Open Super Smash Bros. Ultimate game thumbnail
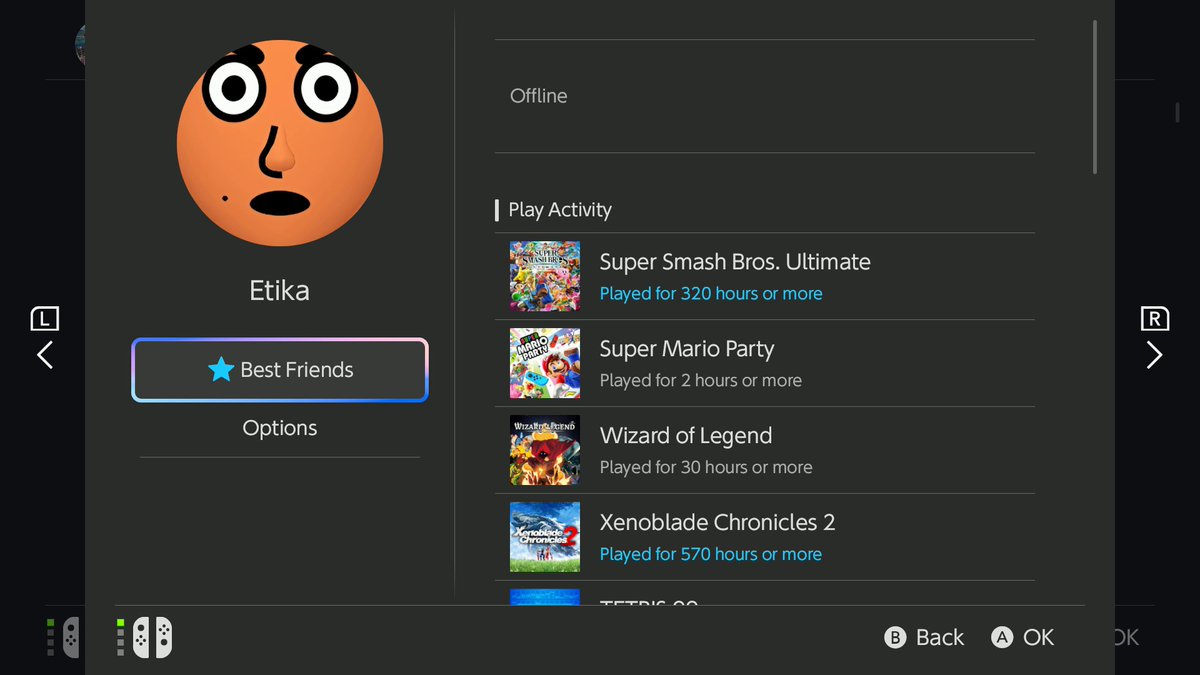Image resolution: width=1200 pixels, height=675 pixels. tap(545, 276)
